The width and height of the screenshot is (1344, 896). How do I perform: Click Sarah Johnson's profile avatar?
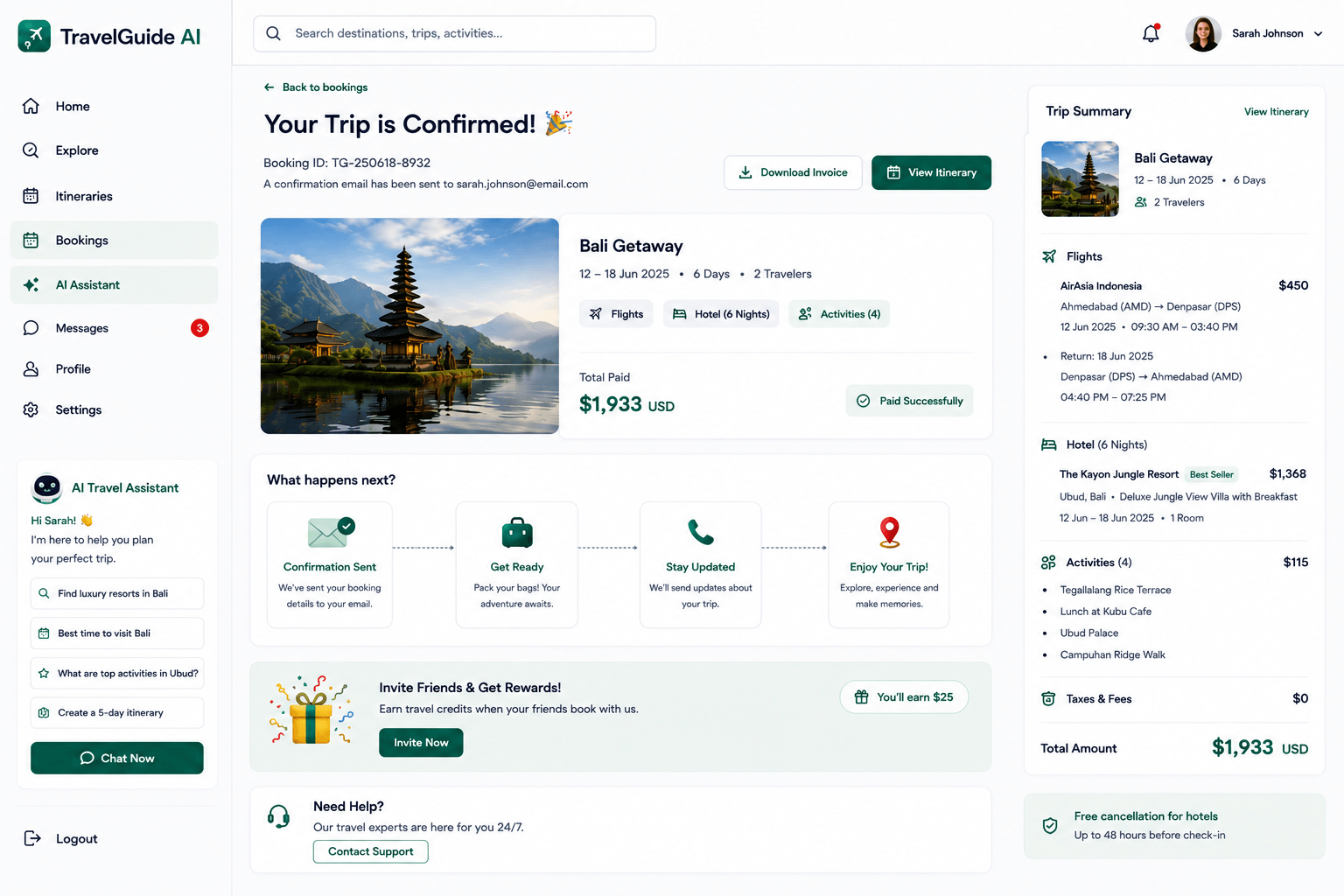click(1203, 33)
